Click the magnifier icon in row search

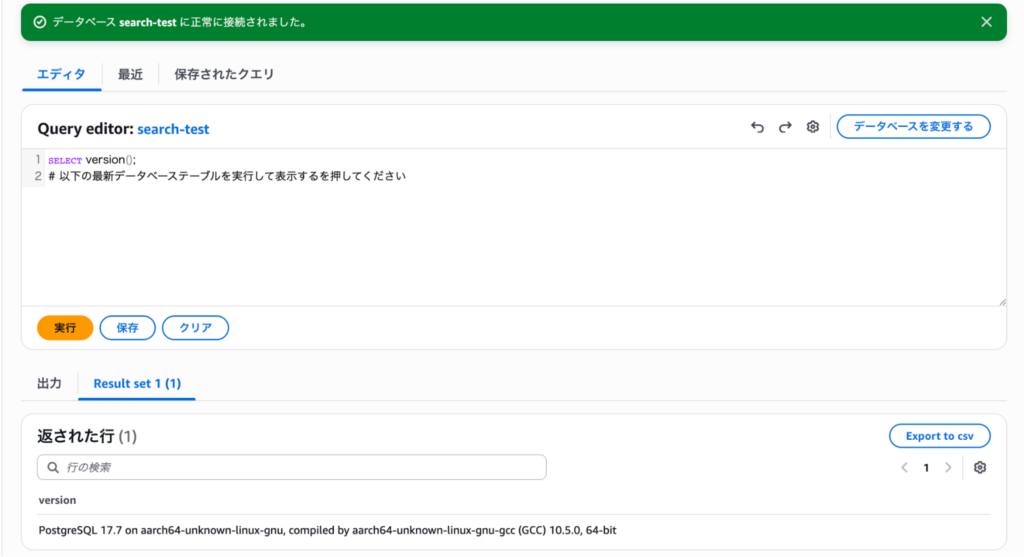click(x=52, y=467)
